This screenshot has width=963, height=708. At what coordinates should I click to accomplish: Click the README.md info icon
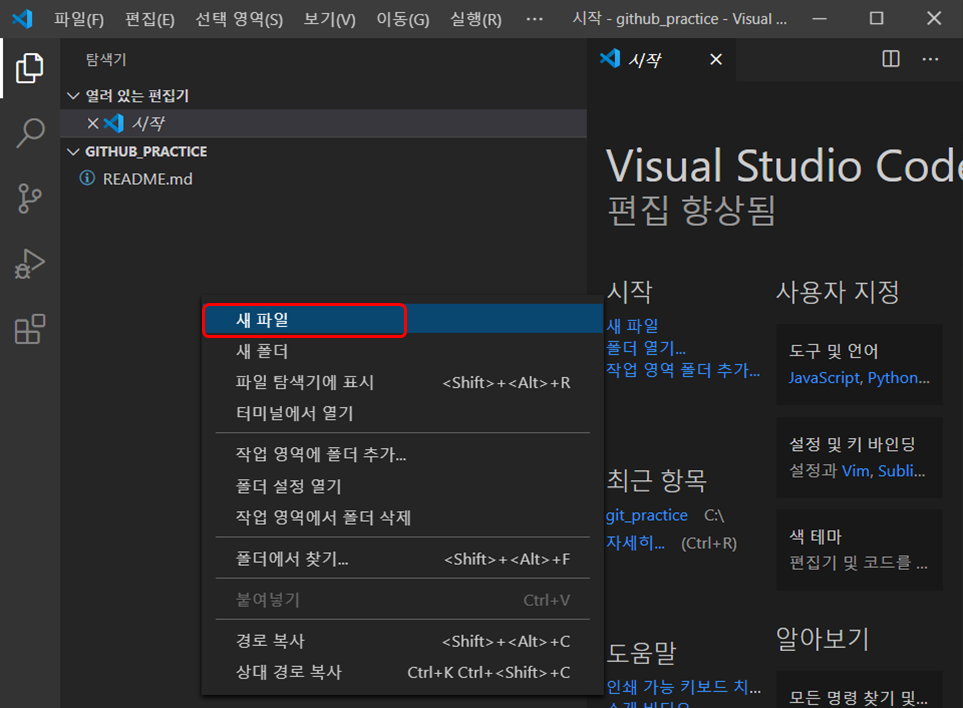tap(87, 178)
